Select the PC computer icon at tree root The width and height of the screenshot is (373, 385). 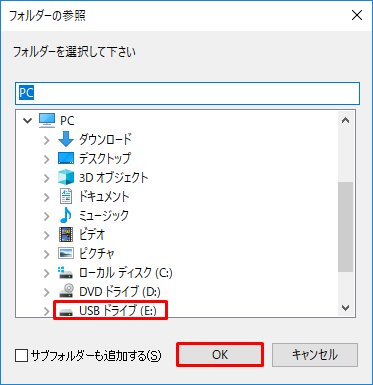[47, 120]
